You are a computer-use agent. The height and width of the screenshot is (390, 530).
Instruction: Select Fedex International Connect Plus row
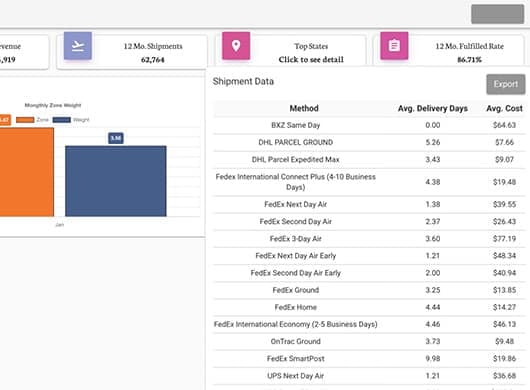point(369,182)
